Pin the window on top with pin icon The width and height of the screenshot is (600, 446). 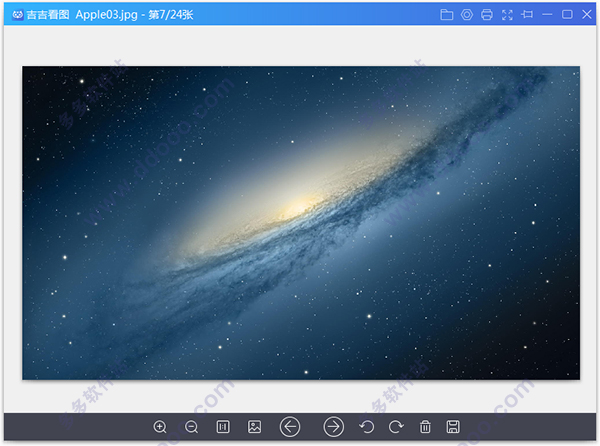tap(527, 15)
